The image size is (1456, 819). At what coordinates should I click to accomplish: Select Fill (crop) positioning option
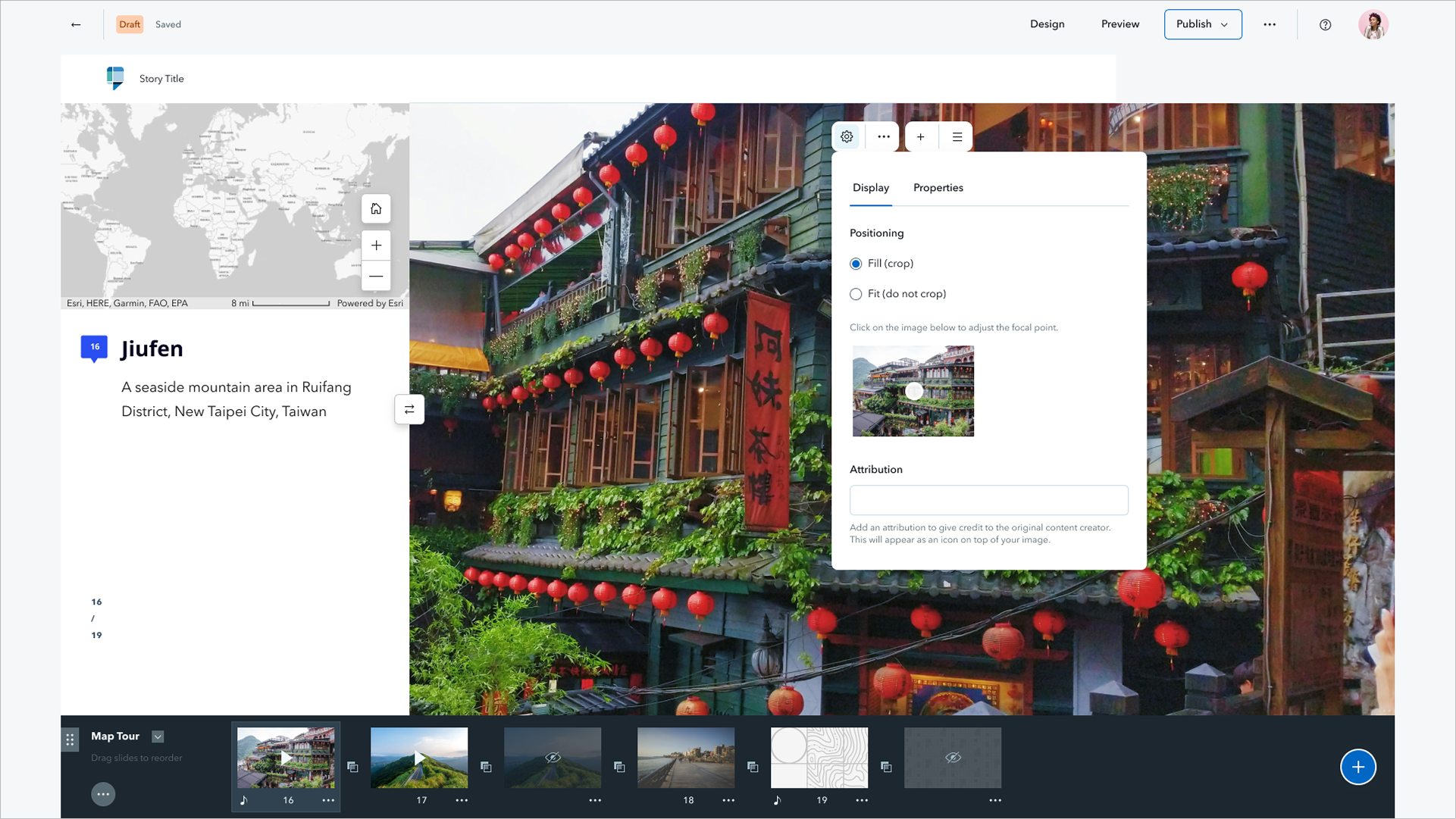[x=856, y=264]
